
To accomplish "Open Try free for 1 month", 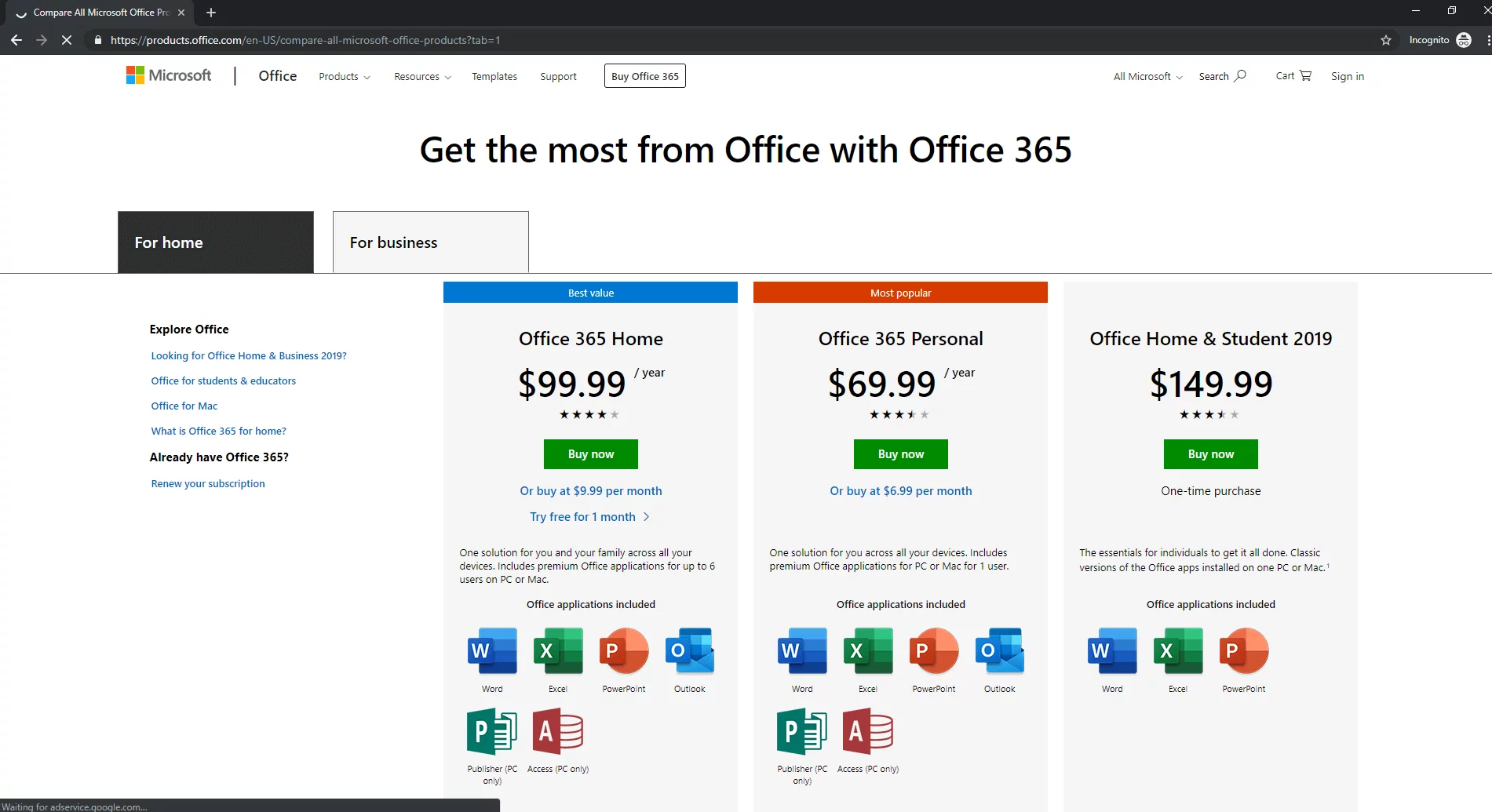I will [x=589, y=517].
